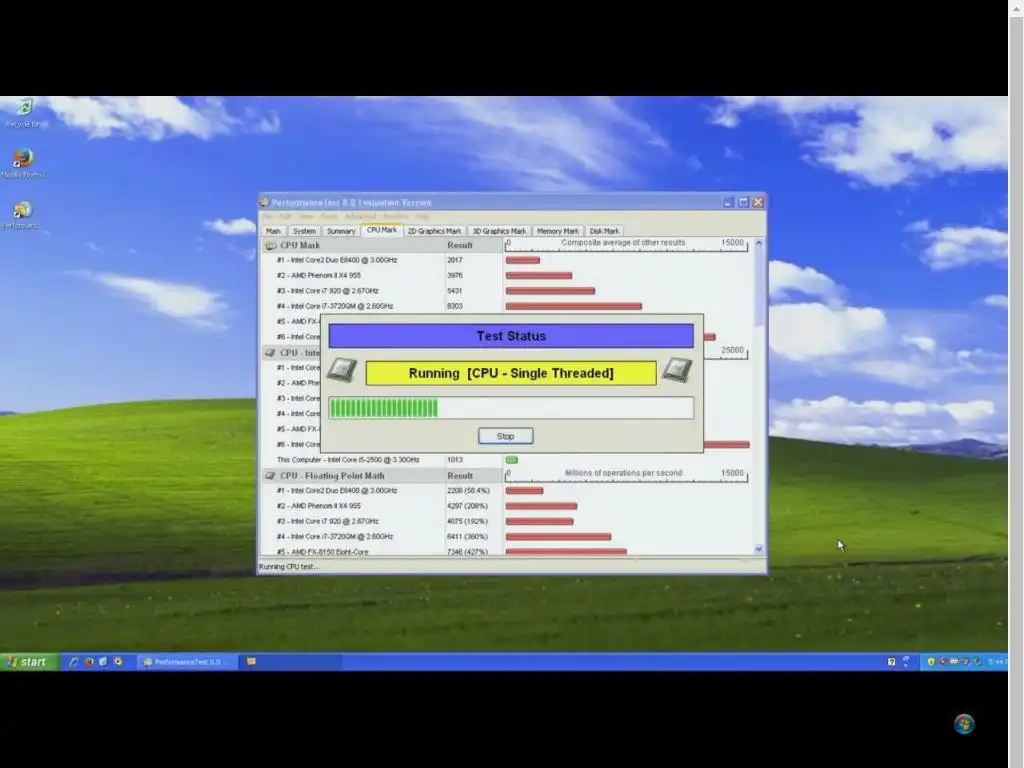
Task: Click the CPU Mark section header icon
Action: (x=271, y=246)
